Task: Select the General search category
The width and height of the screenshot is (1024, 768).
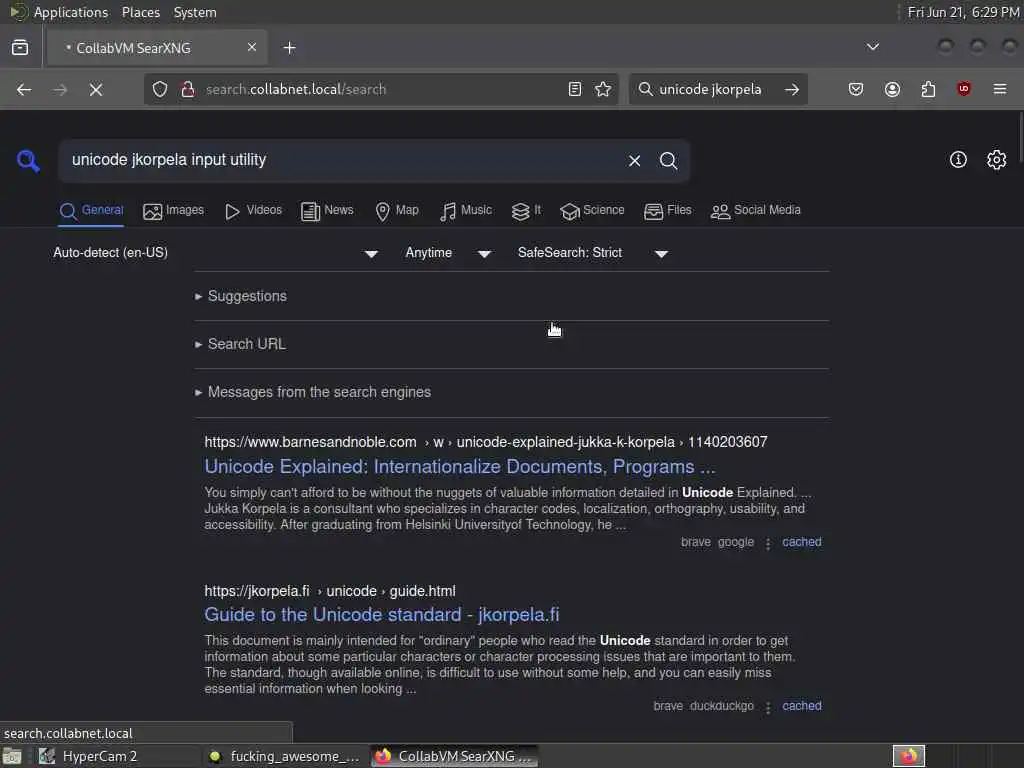Action: [x=91, y=211]
